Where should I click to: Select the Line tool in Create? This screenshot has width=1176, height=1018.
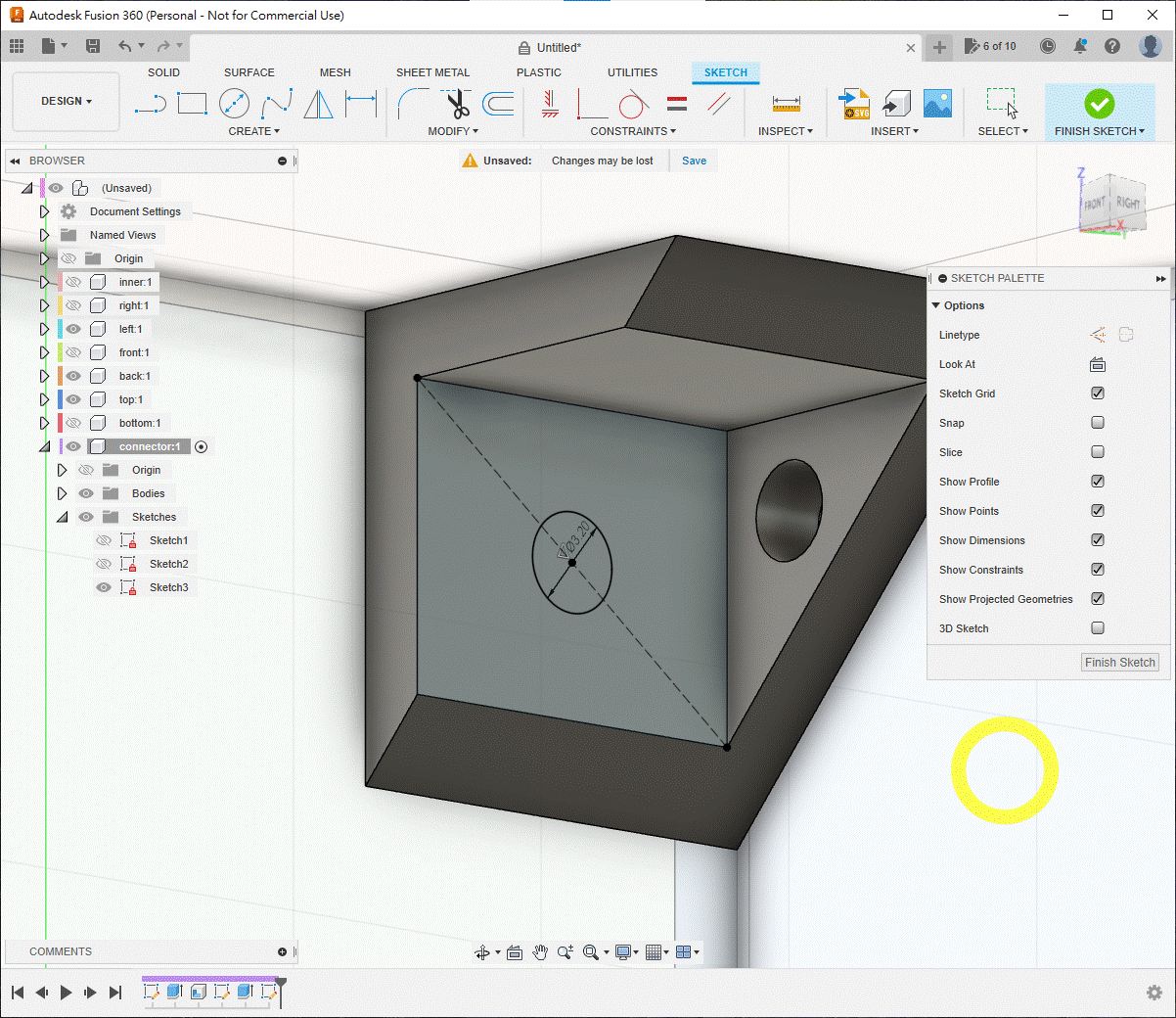coord(150,104)
